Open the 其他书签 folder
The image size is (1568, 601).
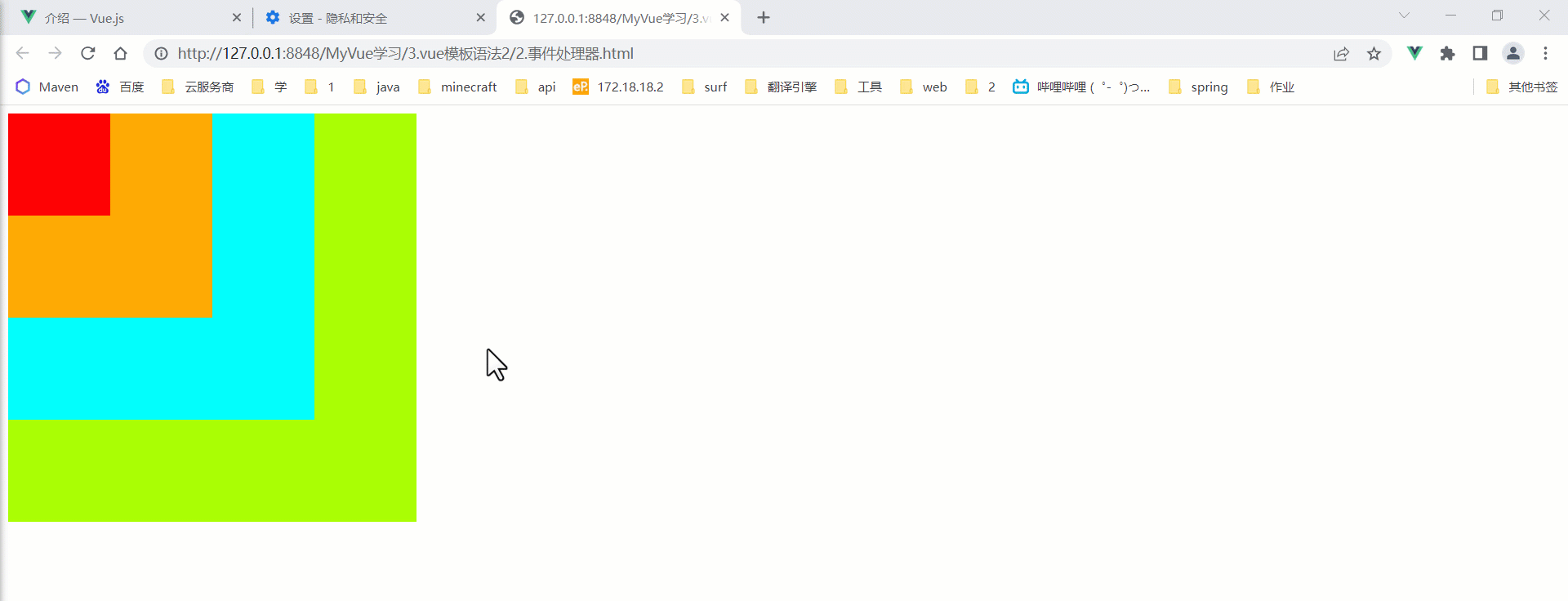pyautogui.click(x=1521, y=87)
